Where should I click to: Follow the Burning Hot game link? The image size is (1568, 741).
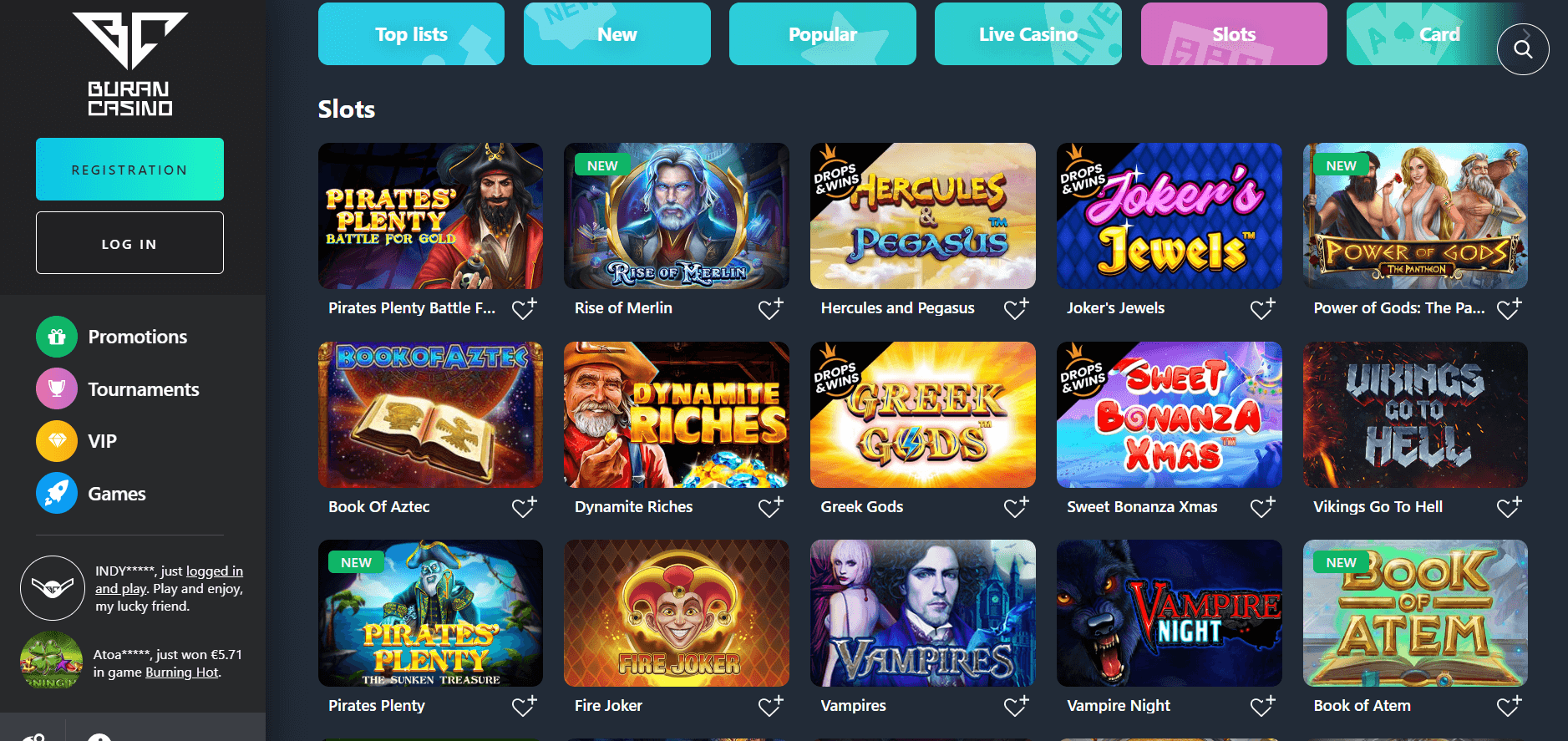[182, 672]
